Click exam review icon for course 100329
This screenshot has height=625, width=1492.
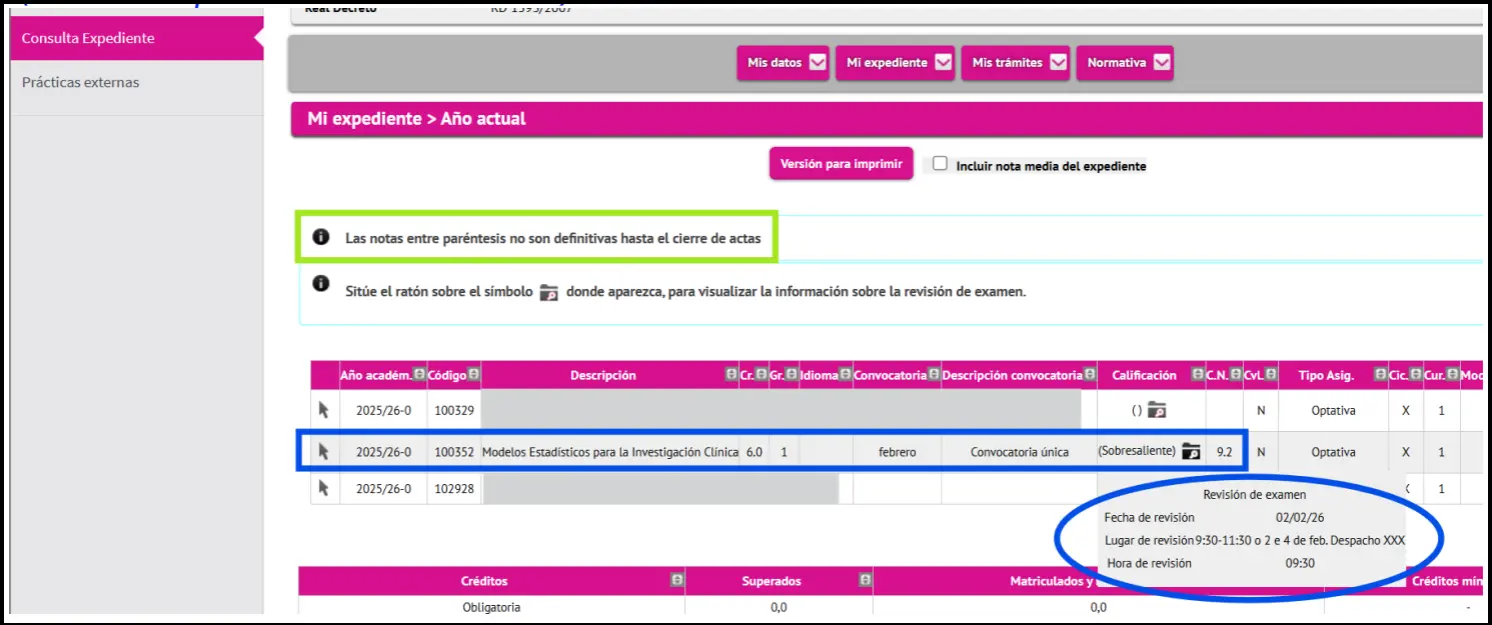coord(1157,410)
